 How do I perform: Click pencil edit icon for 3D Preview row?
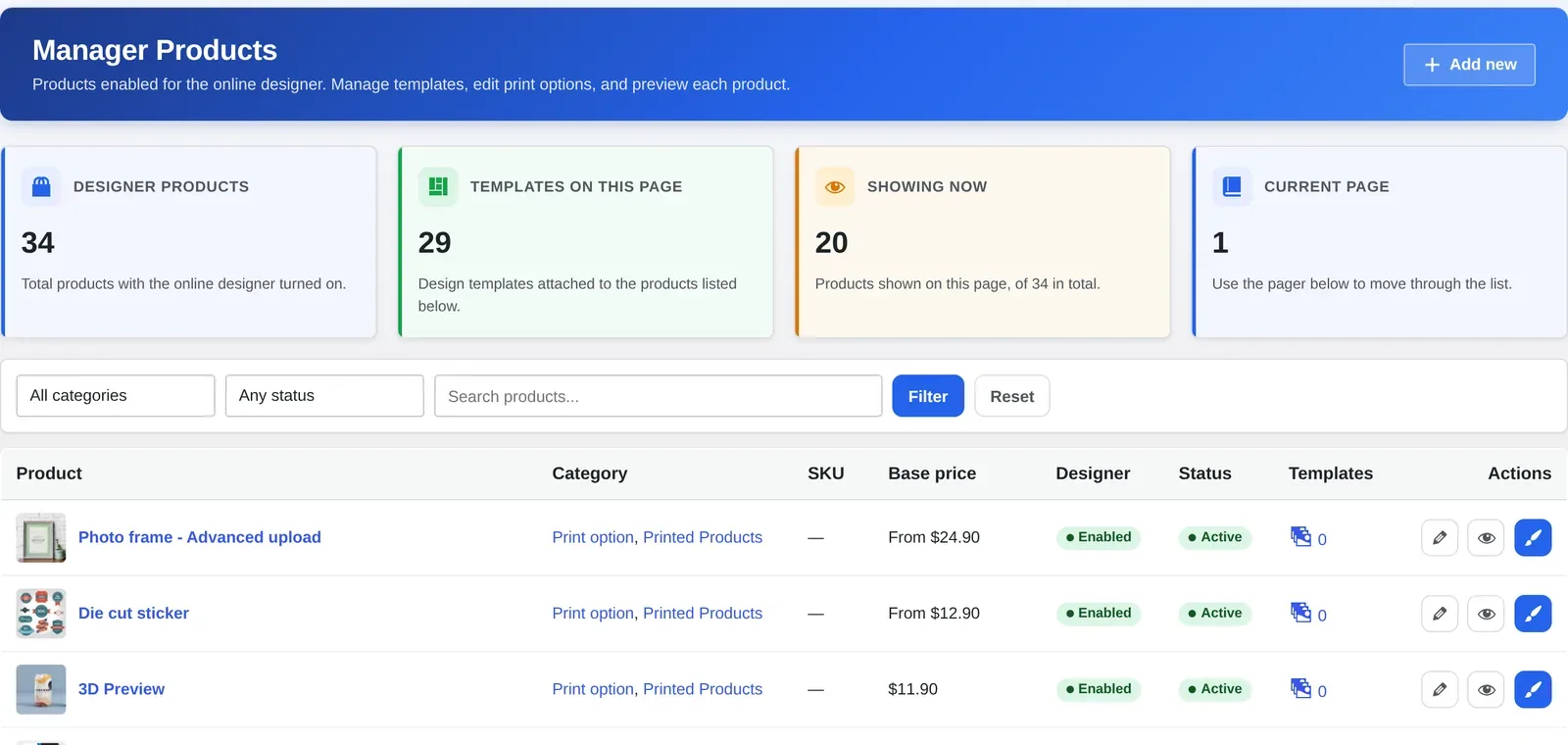point(1440,689)
